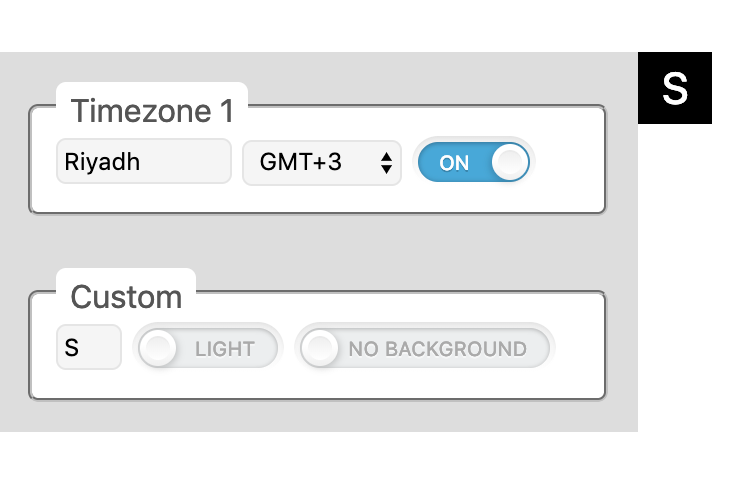This screenshot has width=730, height=486.
Task: Open the GMT+3 timezone dropdown
Action: tap(321, 163)
